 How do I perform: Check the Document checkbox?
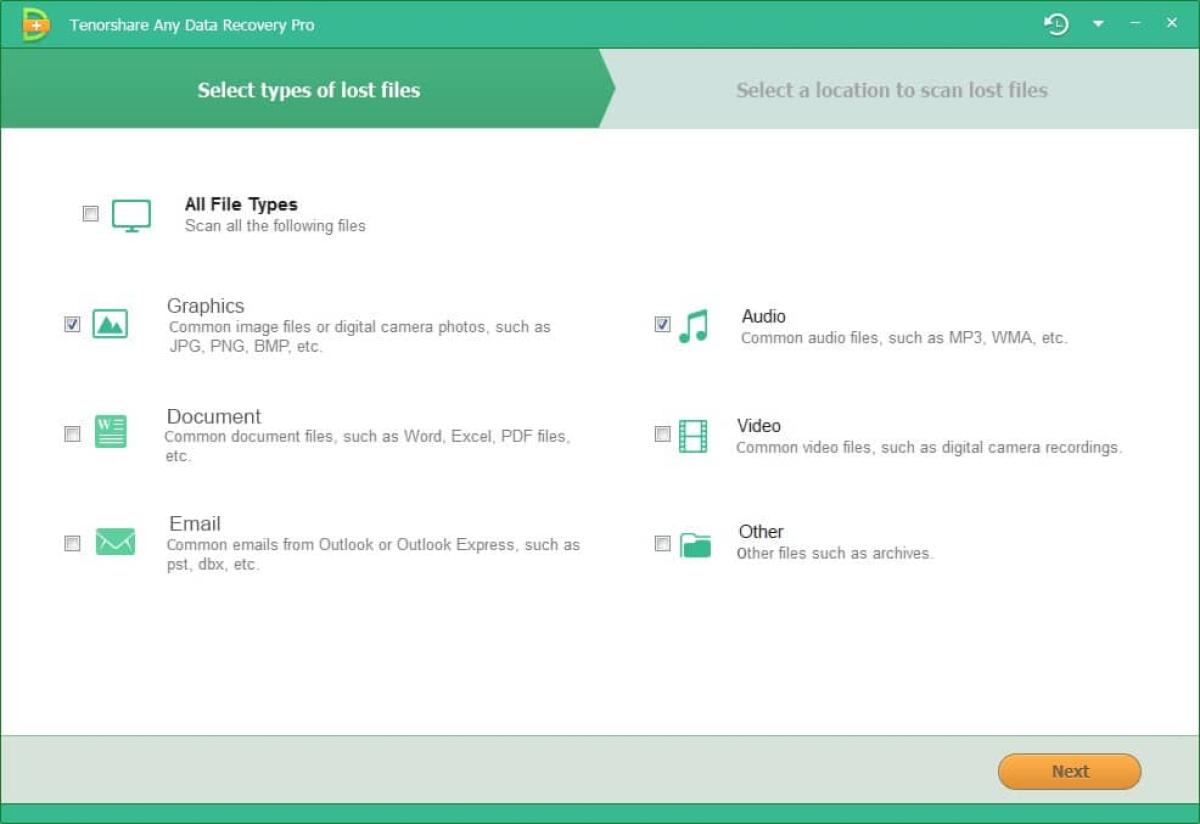coord(71,433)
